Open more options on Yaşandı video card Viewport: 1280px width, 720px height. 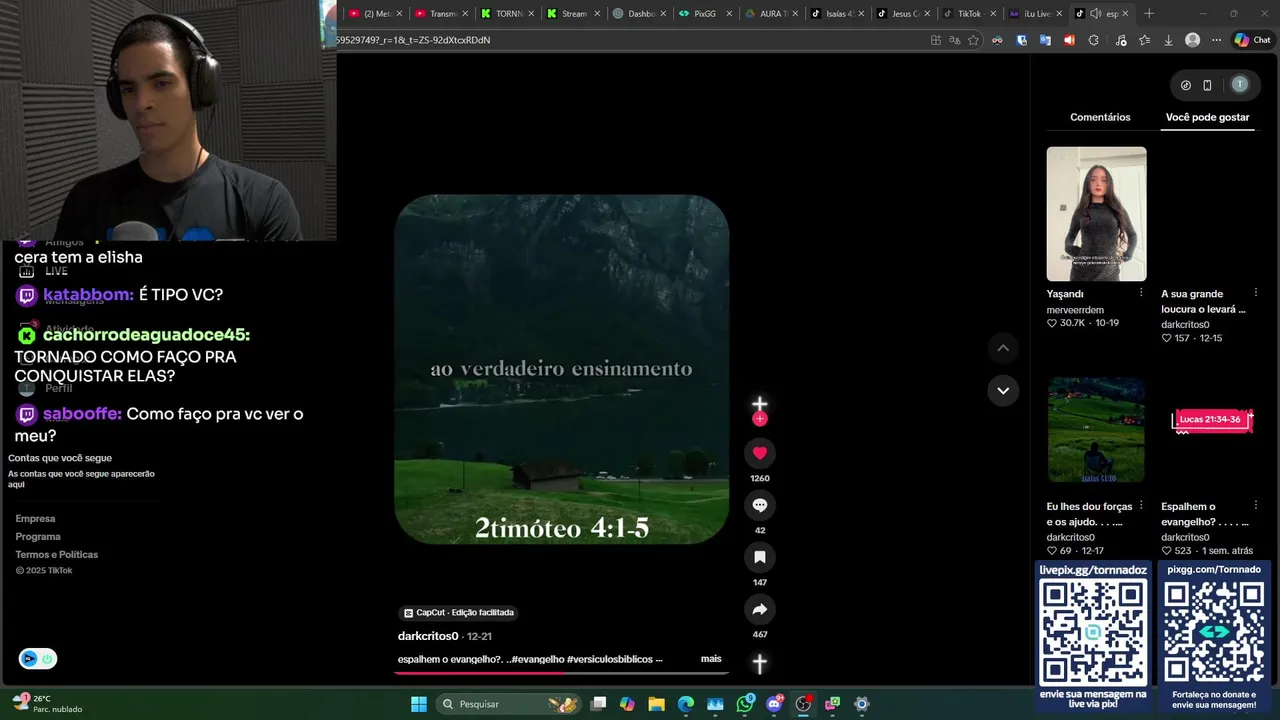tap(1141, 293)
